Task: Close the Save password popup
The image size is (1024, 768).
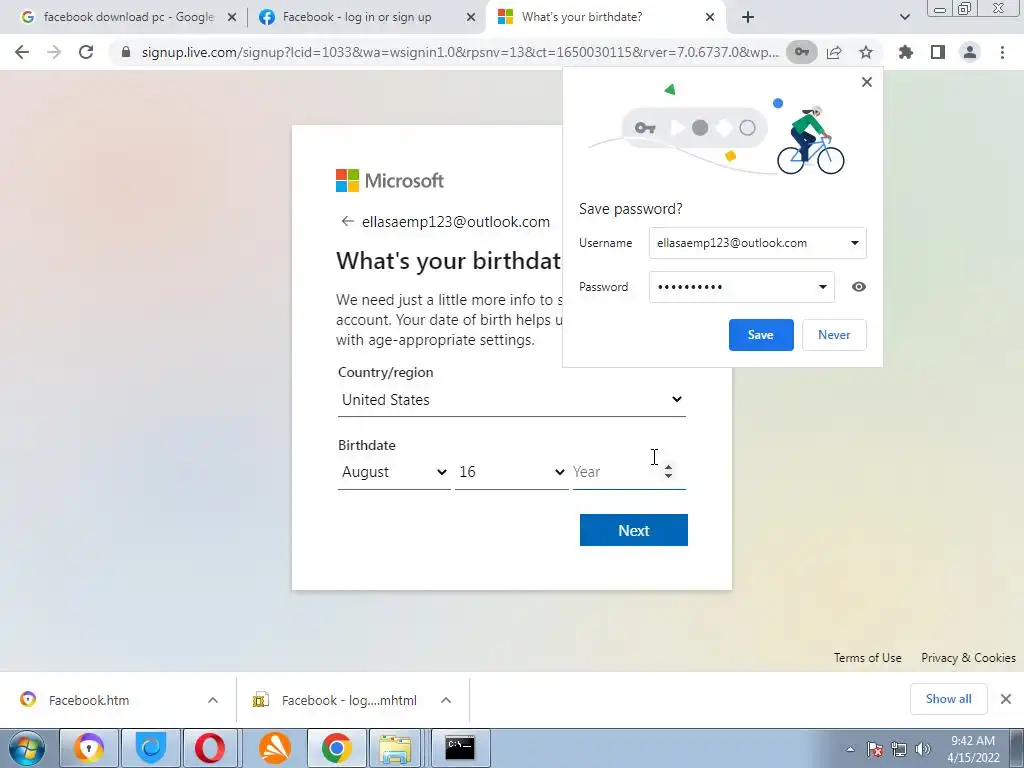Action: (x=867, y=82)
